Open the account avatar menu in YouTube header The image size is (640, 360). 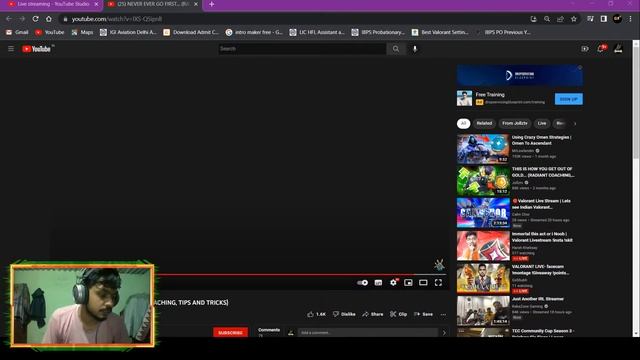[x=618, y=49]
